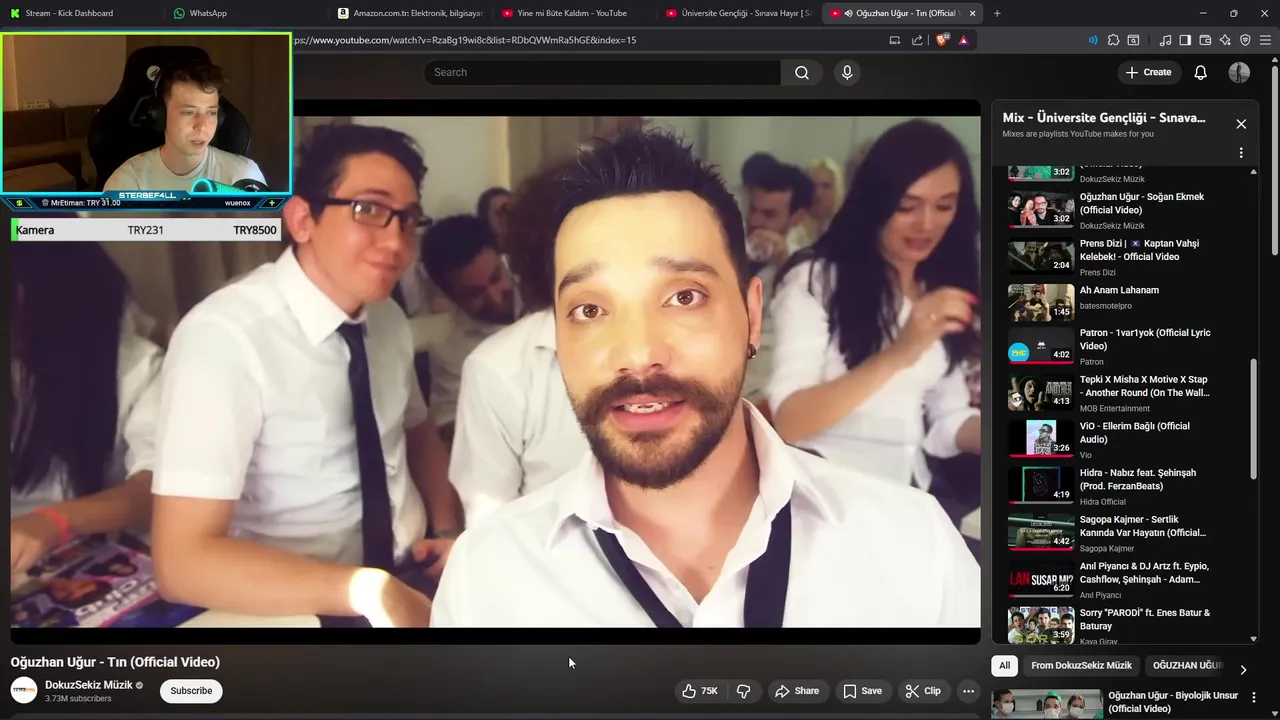Viewport: 1280px width, 720px height.
Task: Save the video to a playlist
Action: pos(862,691)
